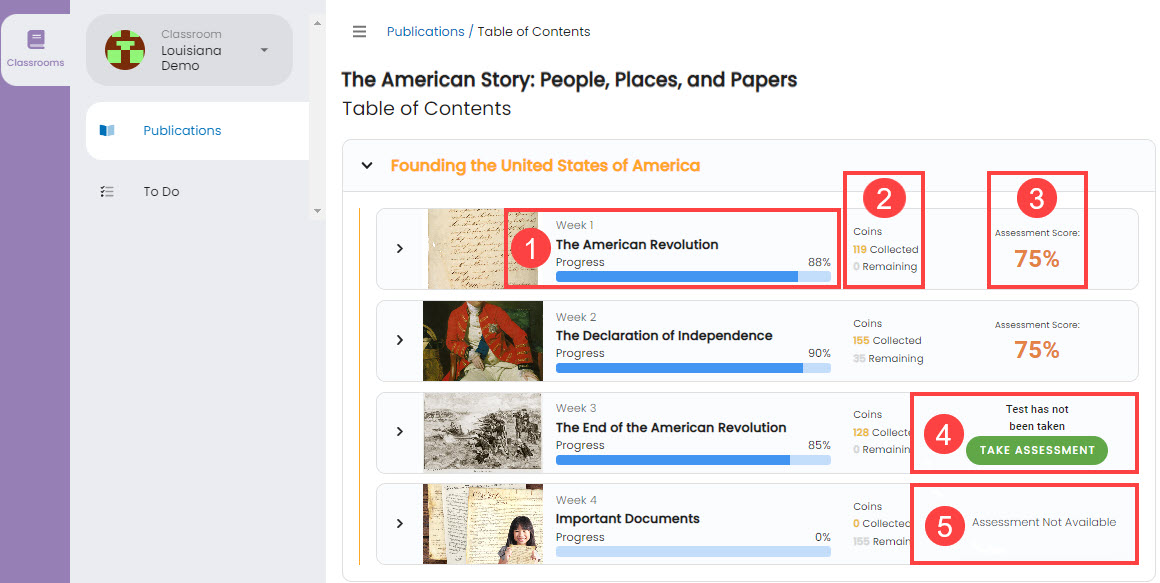Collapse the Founding the United States section
This screenshot has height=583, width=1160.
367,165
